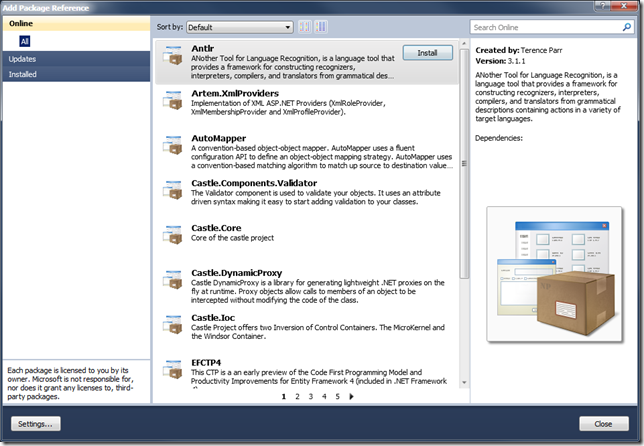Open the Installed section
This screenshot has width=644, height=446.
coord(76,74)
